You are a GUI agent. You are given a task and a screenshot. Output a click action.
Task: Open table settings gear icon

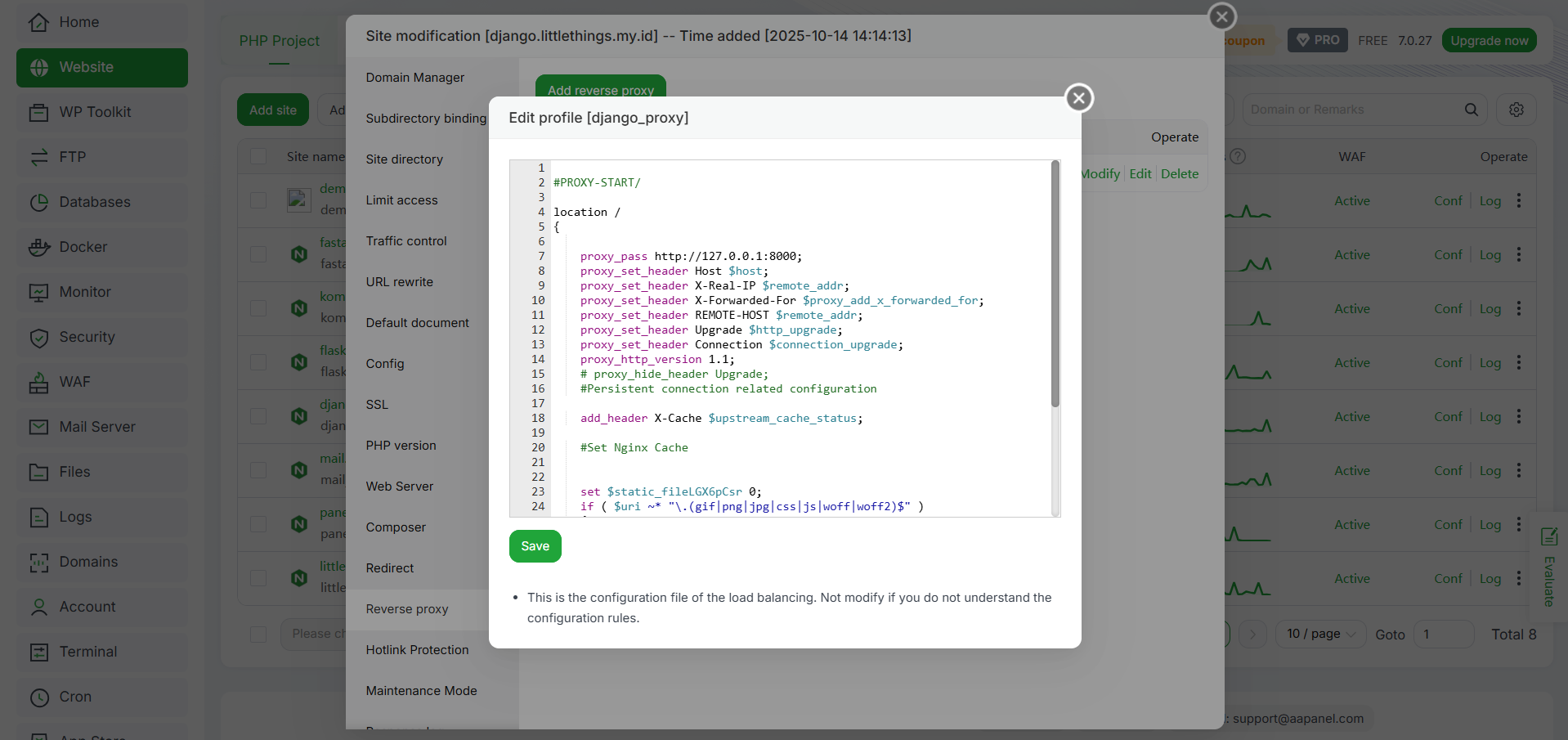(1516, 110)
